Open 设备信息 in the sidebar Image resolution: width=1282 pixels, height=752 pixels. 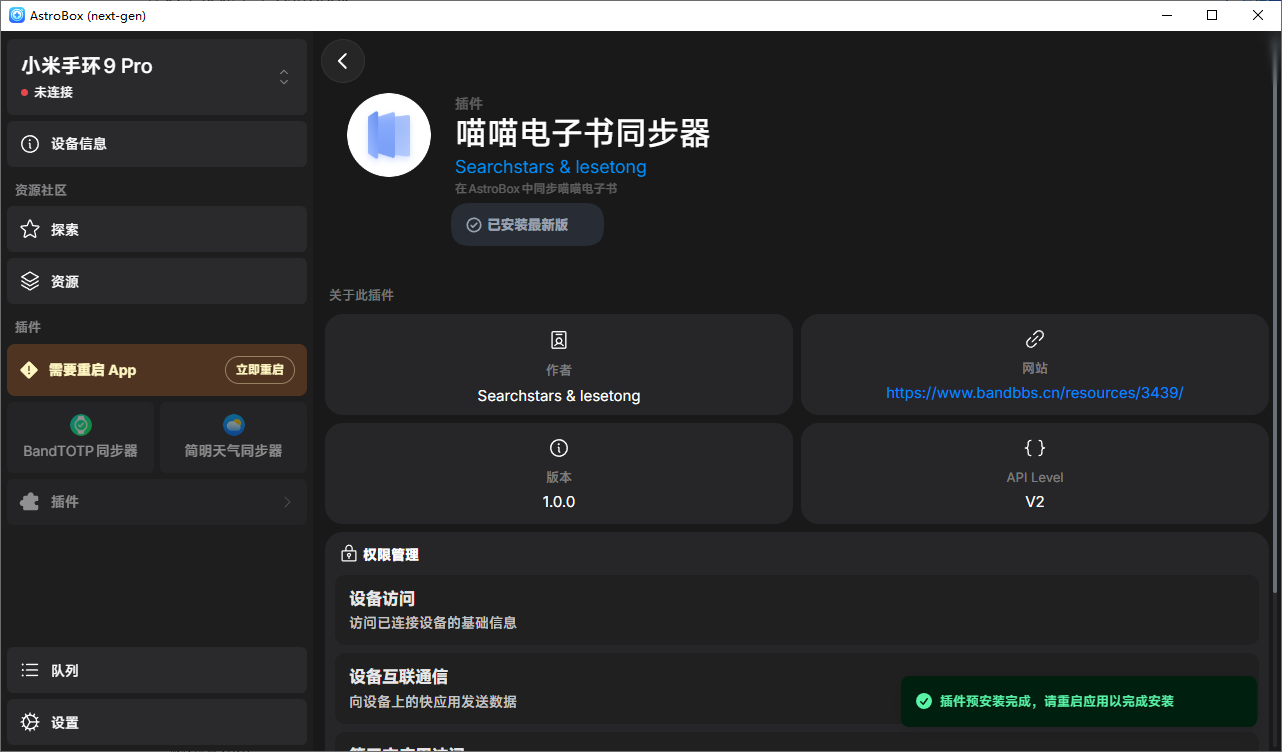157,144
